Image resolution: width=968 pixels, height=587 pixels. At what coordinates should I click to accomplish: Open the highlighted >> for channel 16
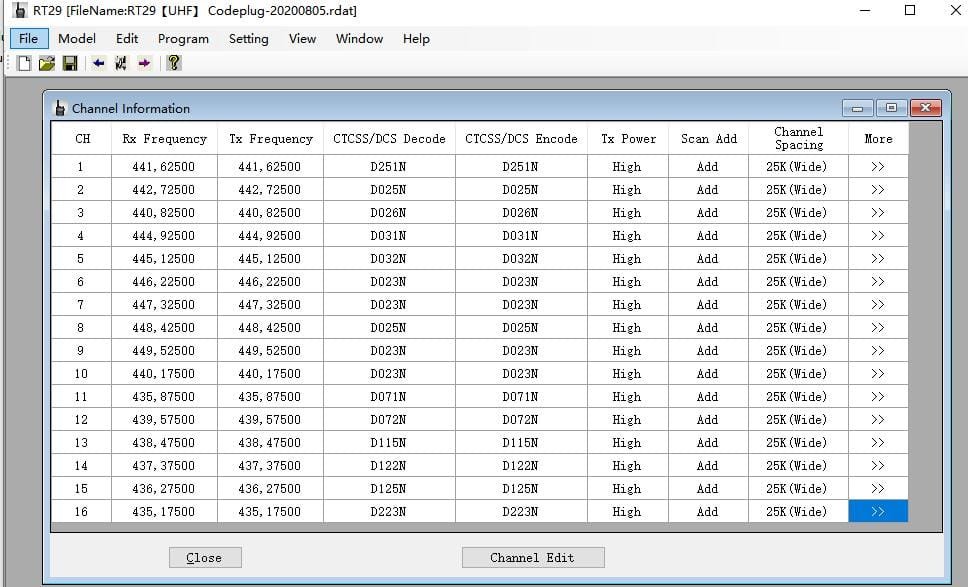[877, 512]
